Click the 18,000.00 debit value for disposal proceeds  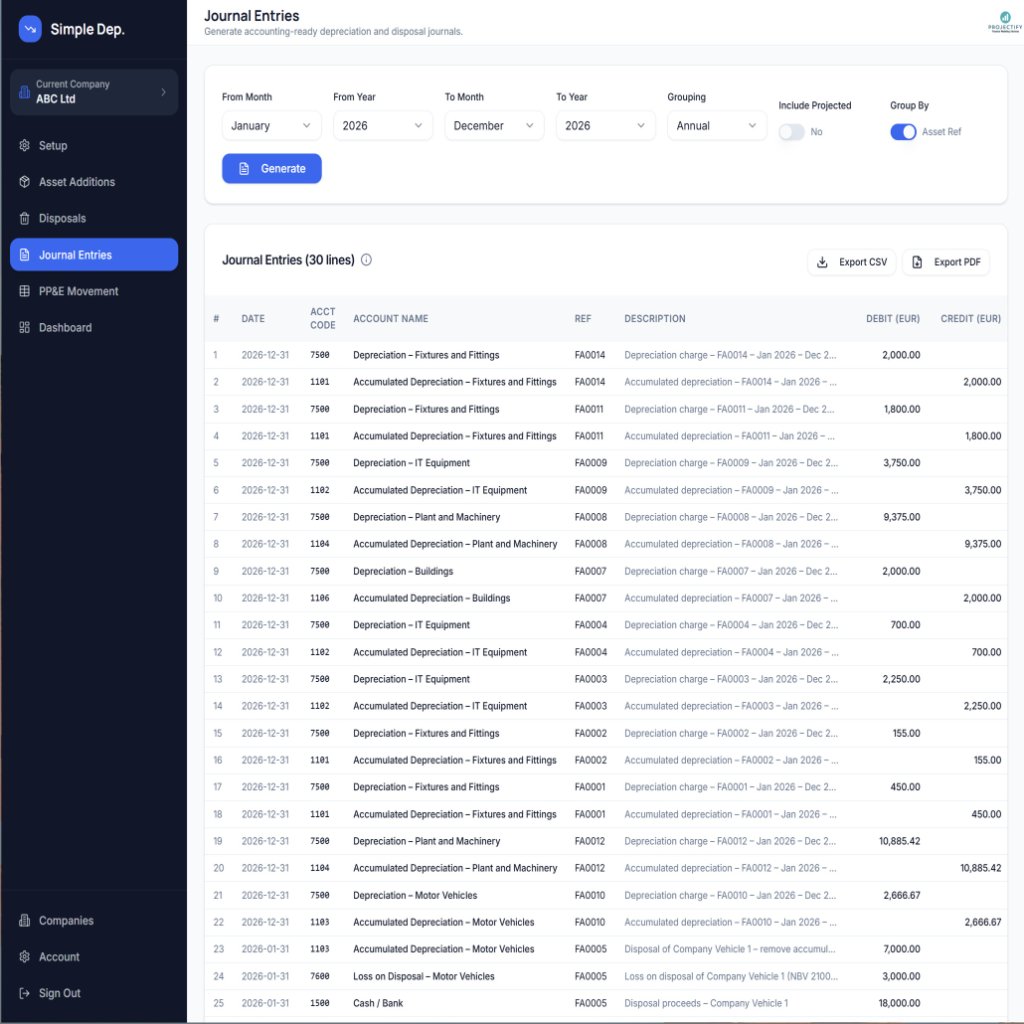pos(899,1004)
